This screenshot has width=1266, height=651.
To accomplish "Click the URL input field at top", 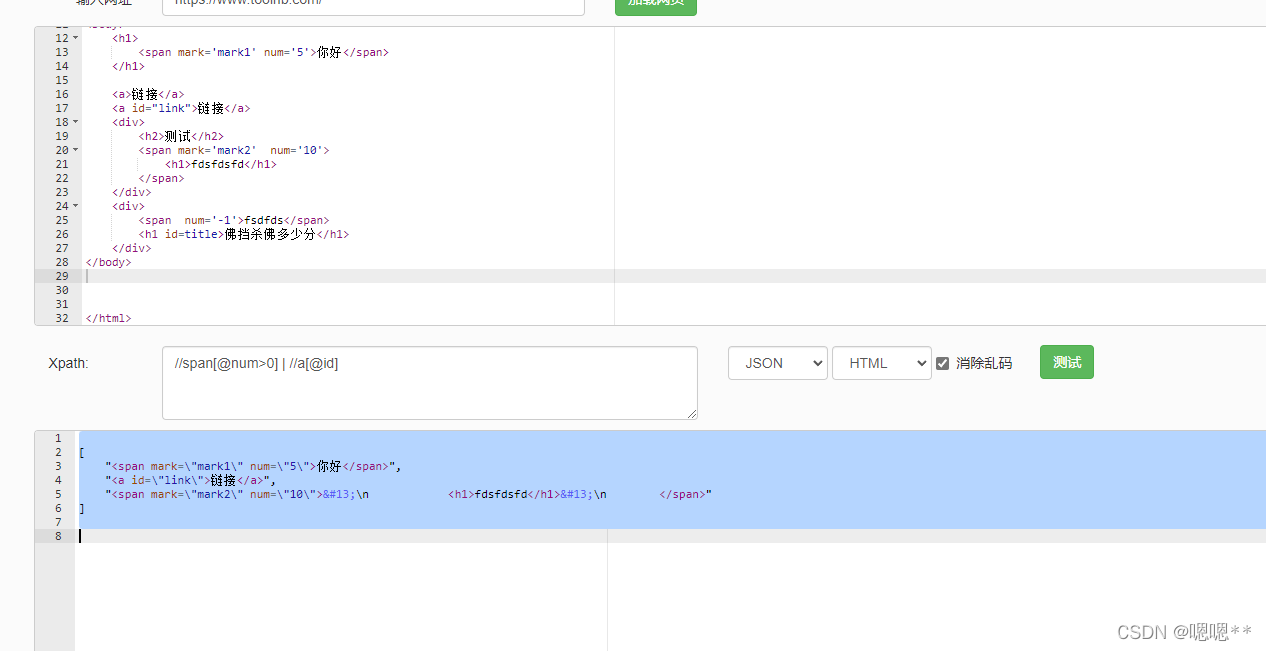I will pos(373,4).
